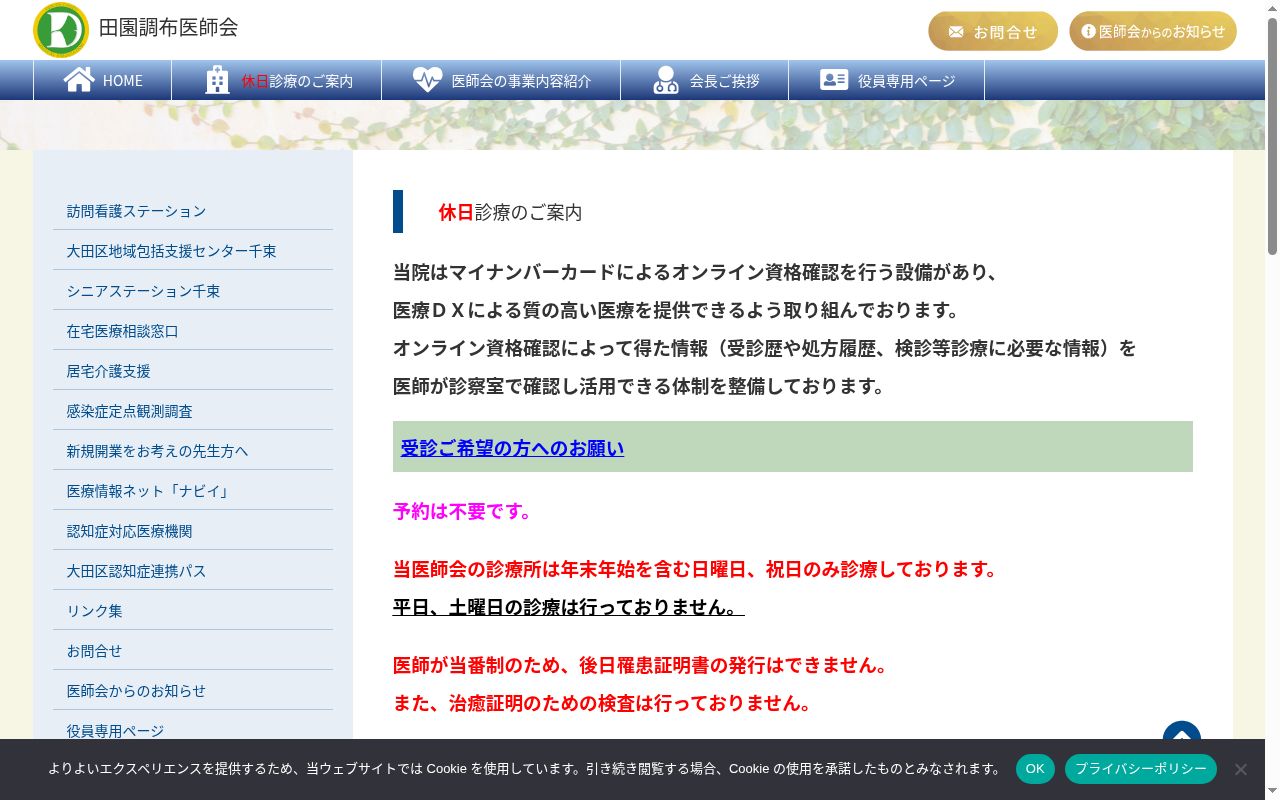This screenshot has width=1280, height=800.
Task: Click the heartbeat icon for 事業内容紹介
Action: tap(427, 80)
